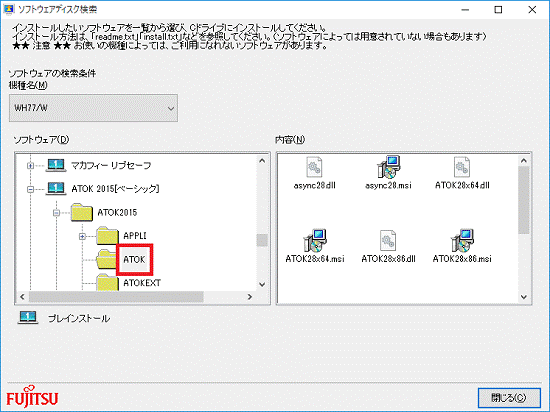Select the ATOK 2015[ベーシック] tree label

(x=115, y=189)
